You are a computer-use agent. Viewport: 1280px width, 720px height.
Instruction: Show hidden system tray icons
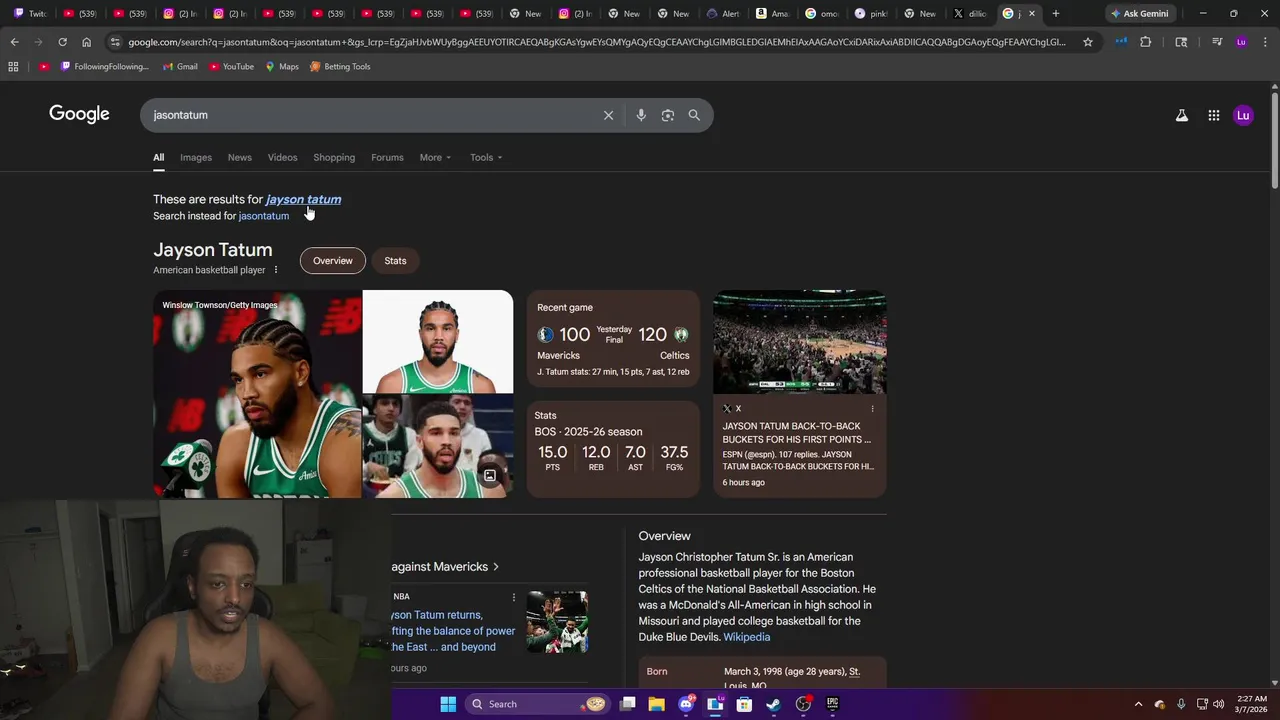coord(1138,704)
